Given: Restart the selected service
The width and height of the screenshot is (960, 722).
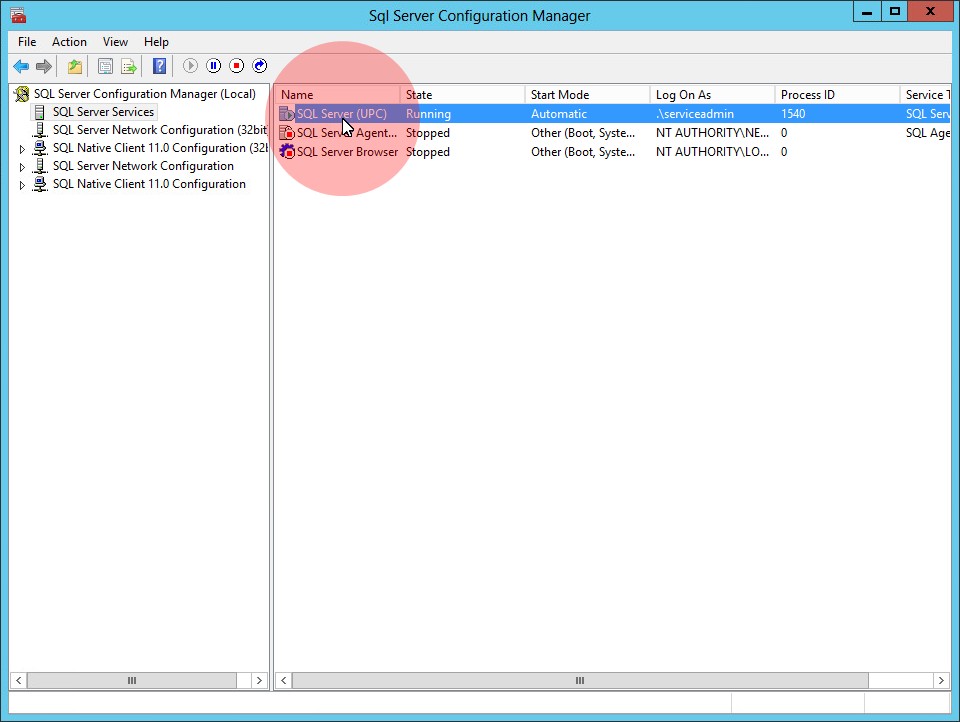Looking at the screenshot, I should pos(260,66).
